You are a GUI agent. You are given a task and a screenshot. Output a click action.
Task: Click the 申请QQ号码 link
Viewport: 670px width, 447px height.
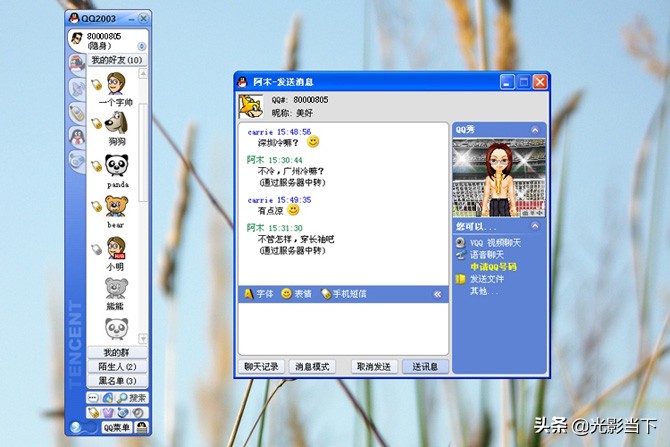[x=494, y=267]
